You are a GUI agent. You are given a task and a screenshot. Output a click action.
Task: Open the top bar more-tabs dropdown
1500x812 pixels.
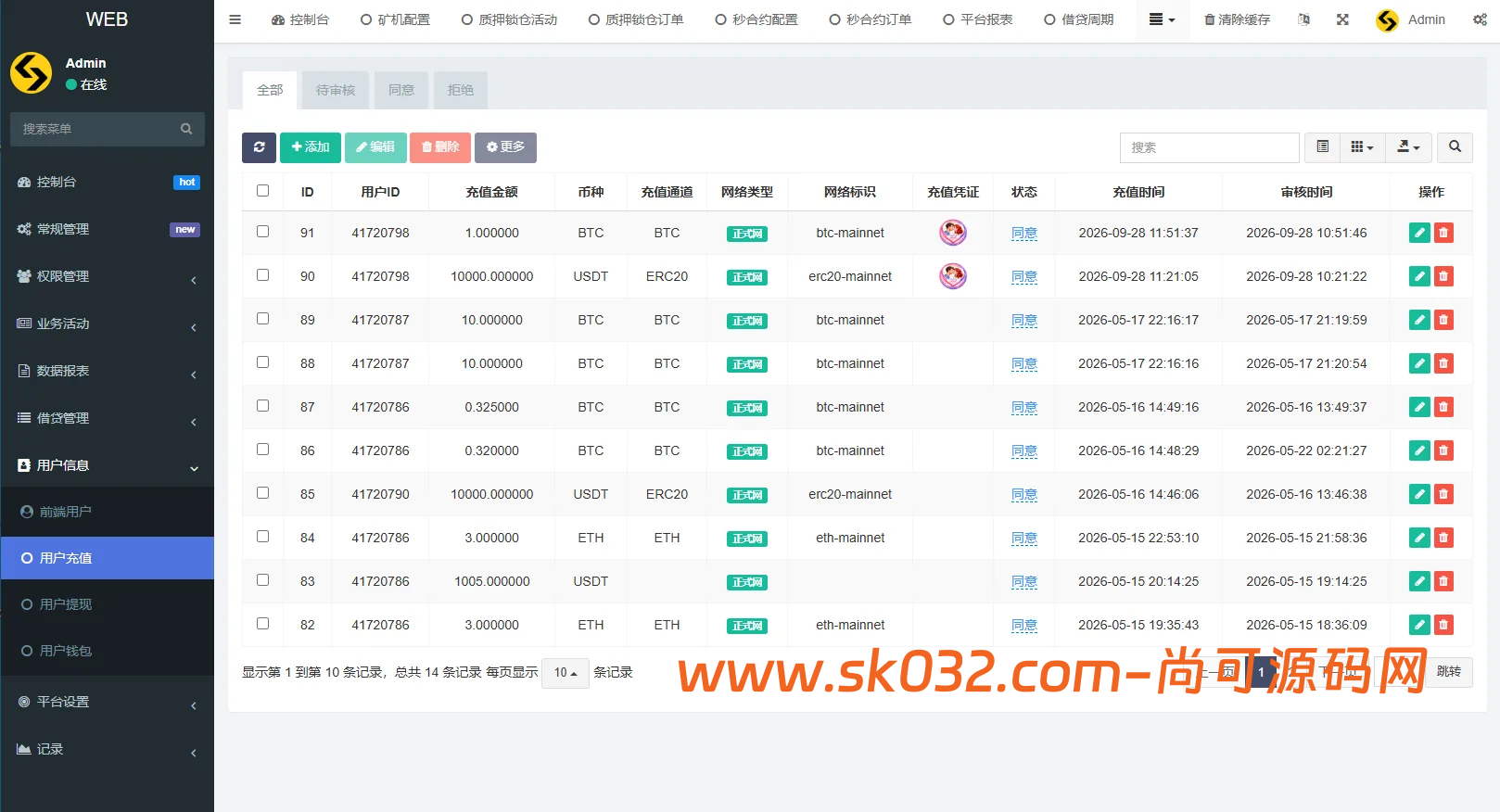tap(1162, 19)
